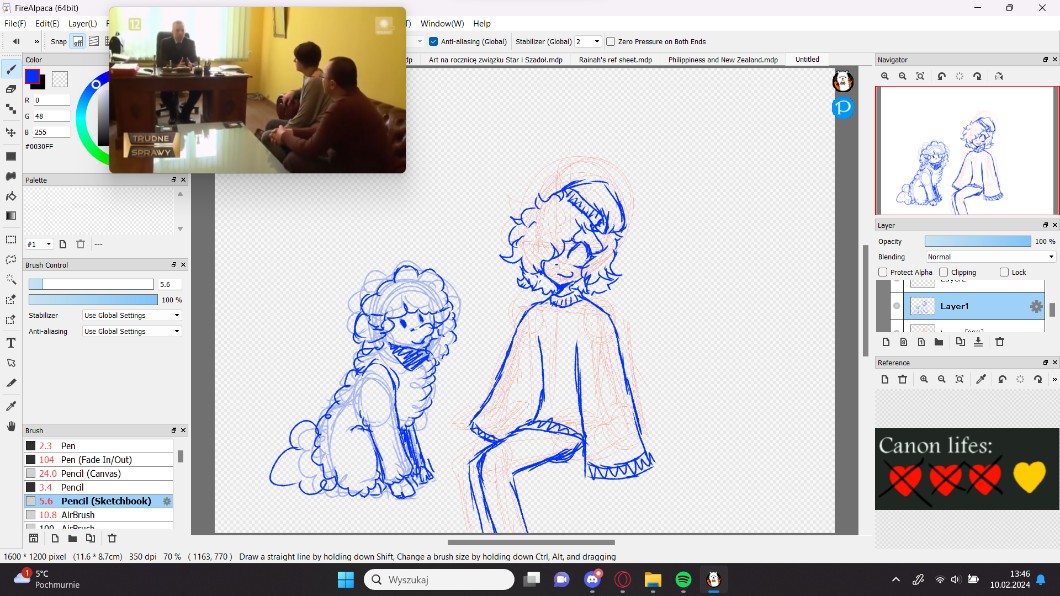Open Spotify from the taskbar

click(x=683, y=579)
